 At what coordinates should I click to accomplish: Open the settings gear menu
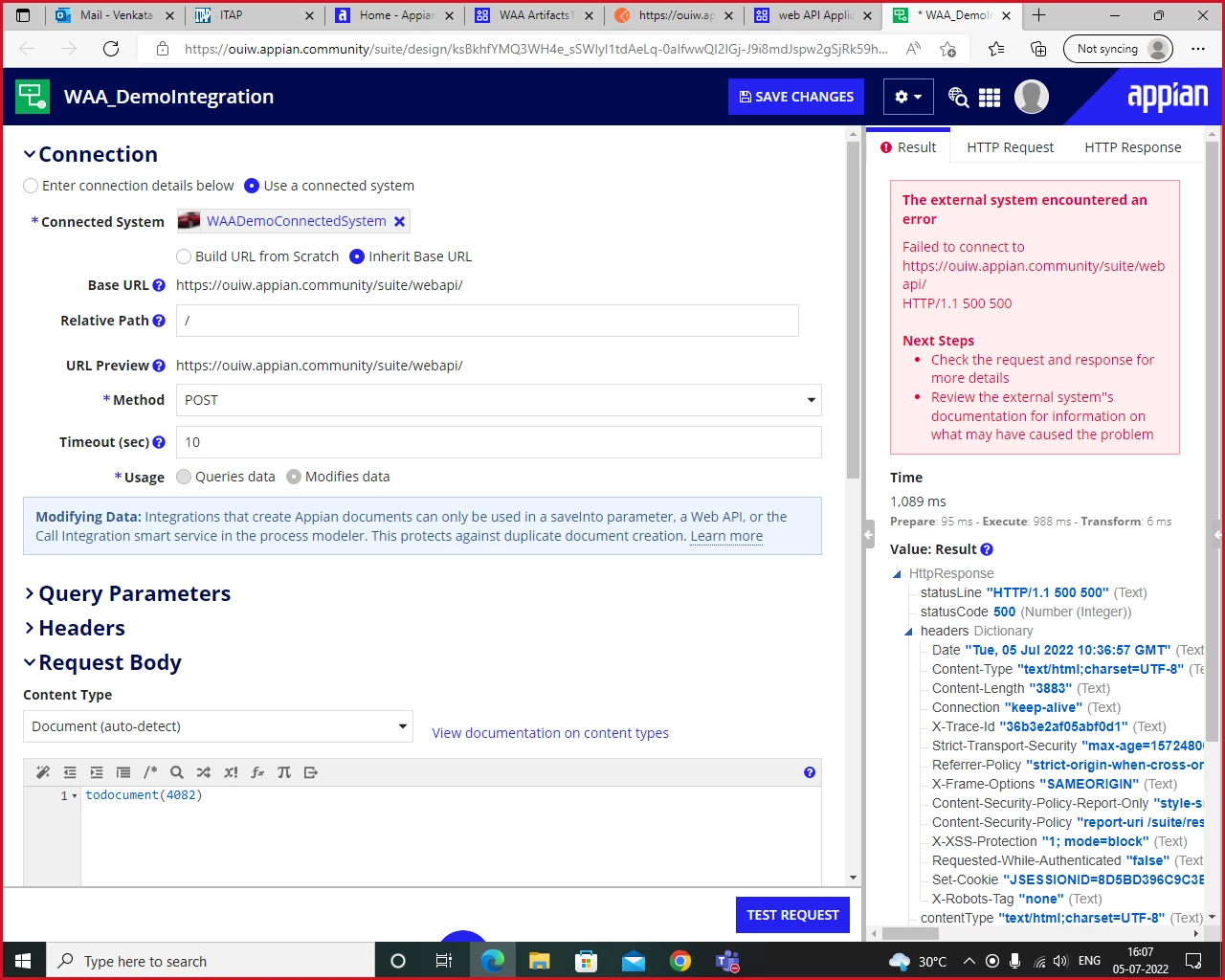(x=908, y=97)
